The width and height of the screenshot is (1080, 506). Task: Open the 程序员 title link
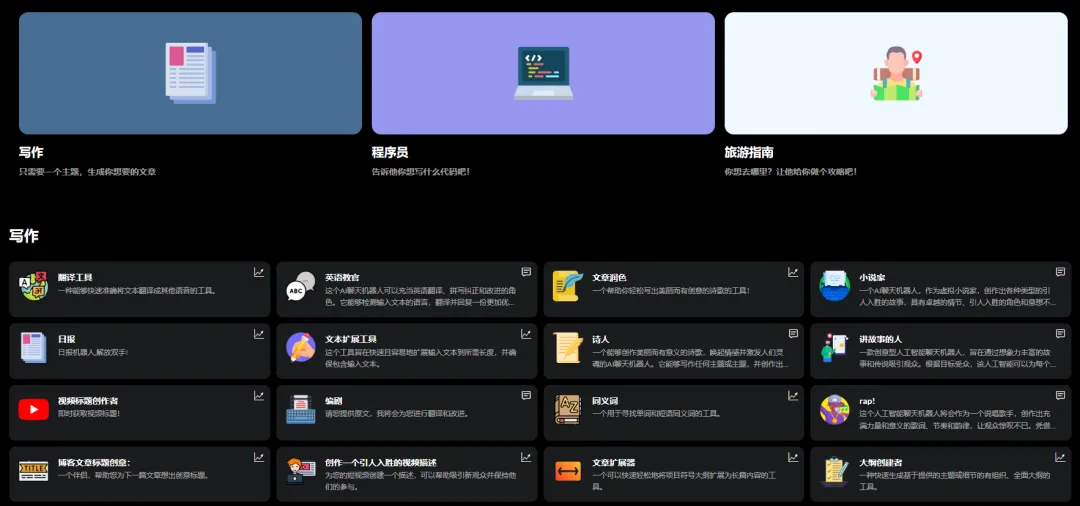tap(390, 153)
